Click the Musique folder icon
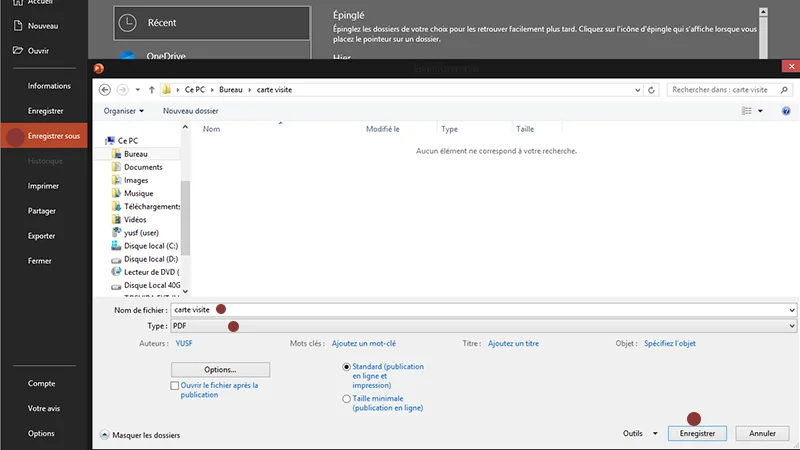Image resolution: width=800 pixels, height=450 pixels. pos(116,193)
